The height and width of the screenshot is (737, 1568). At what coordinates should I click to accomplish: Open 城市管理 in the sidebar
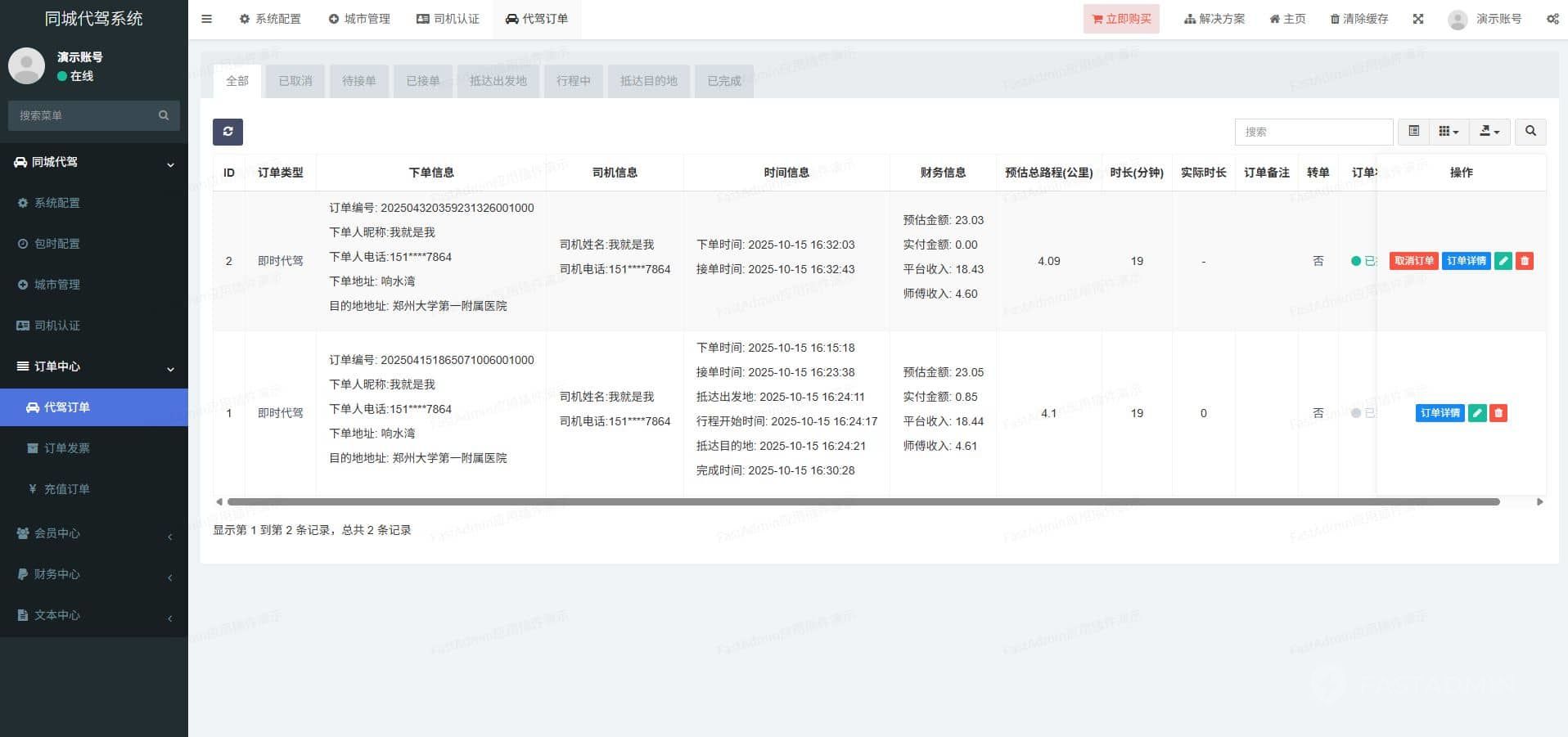[94, 285]
